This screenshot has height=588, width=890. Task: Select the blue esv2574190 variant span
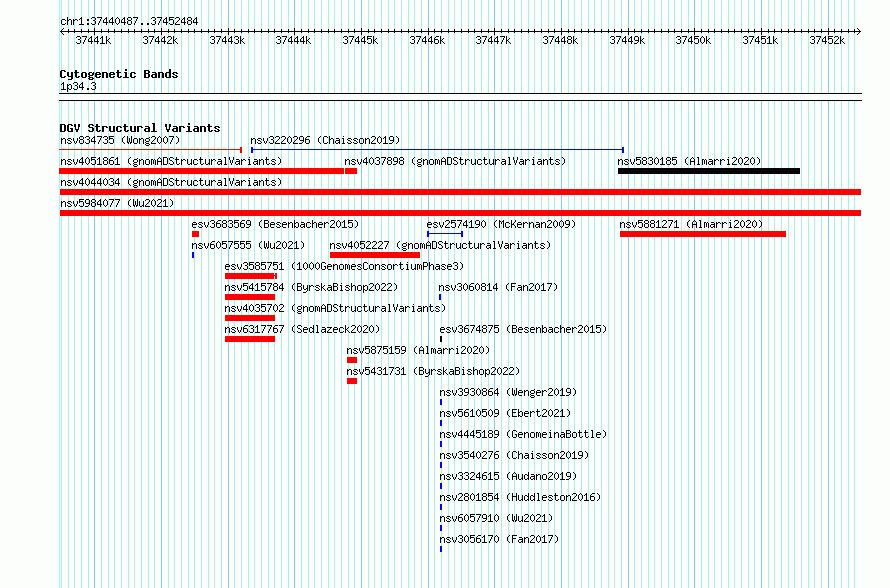445,234
